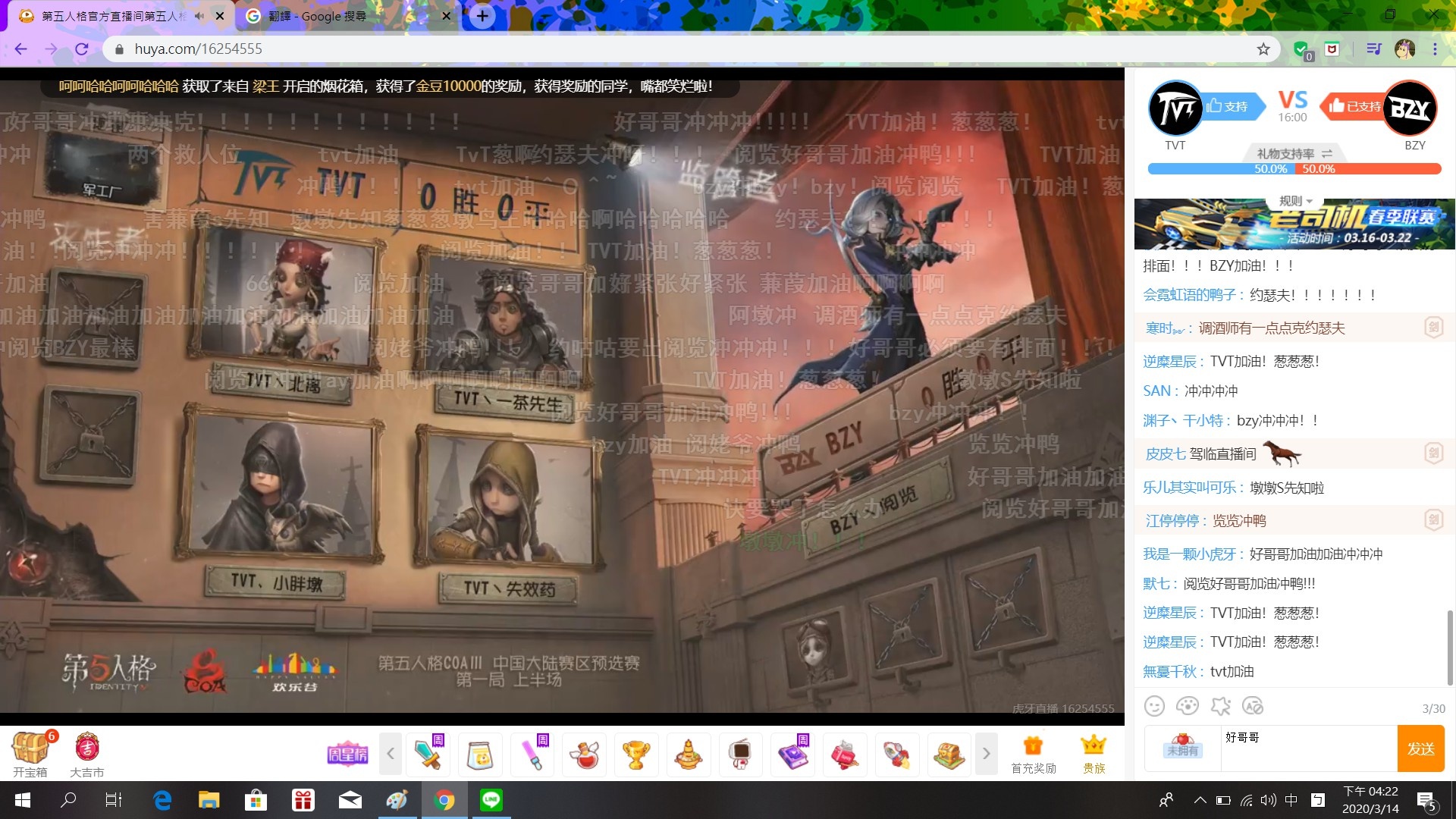1456x819 pixels.
Task: Open the media control playlist icon
Action: [1373, 49]
